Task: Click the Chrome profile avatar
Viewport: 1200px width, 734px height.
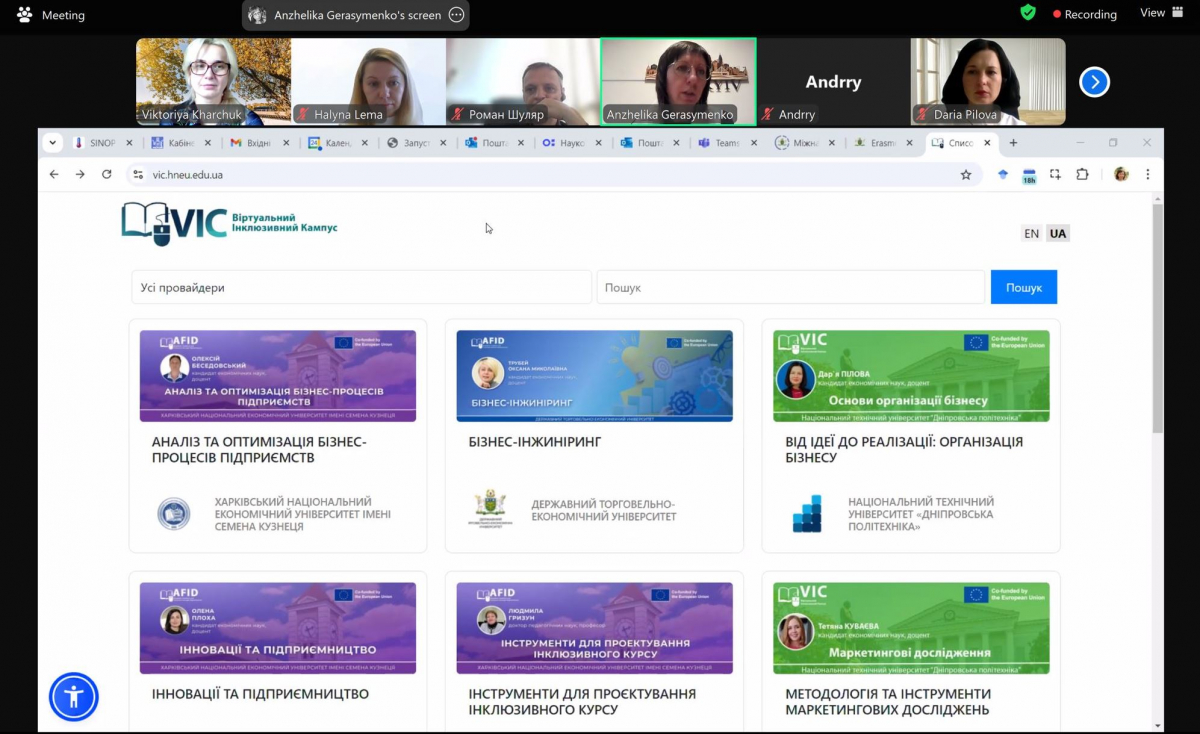Action: (x=1121, y=174)
